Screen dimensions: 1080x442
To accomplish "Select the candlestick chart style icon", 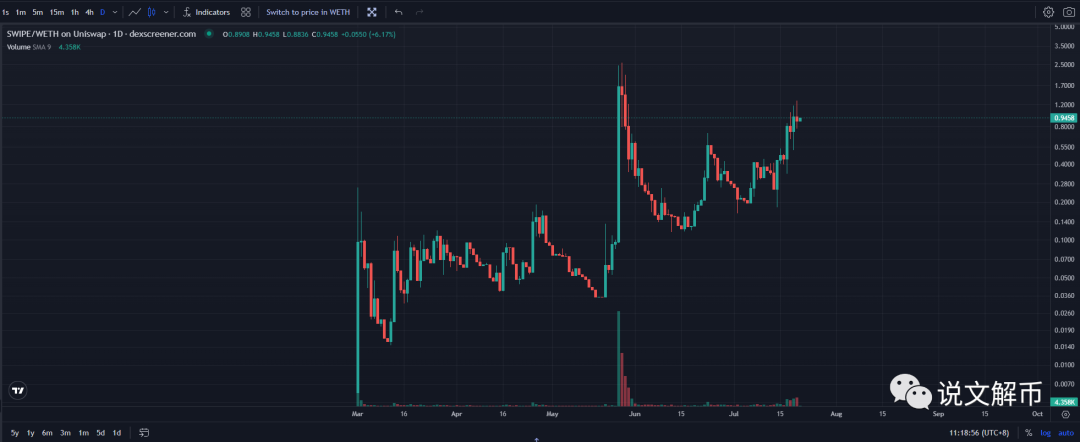I will (x=152, y=12).
